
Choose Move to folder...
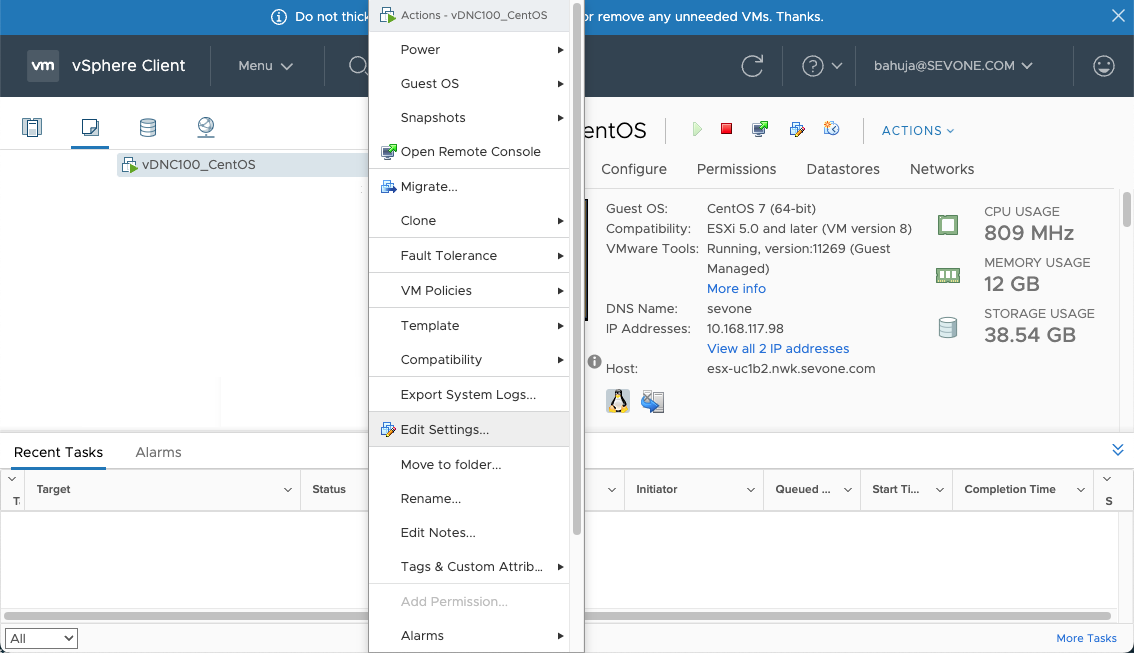(x=469, y=464)
